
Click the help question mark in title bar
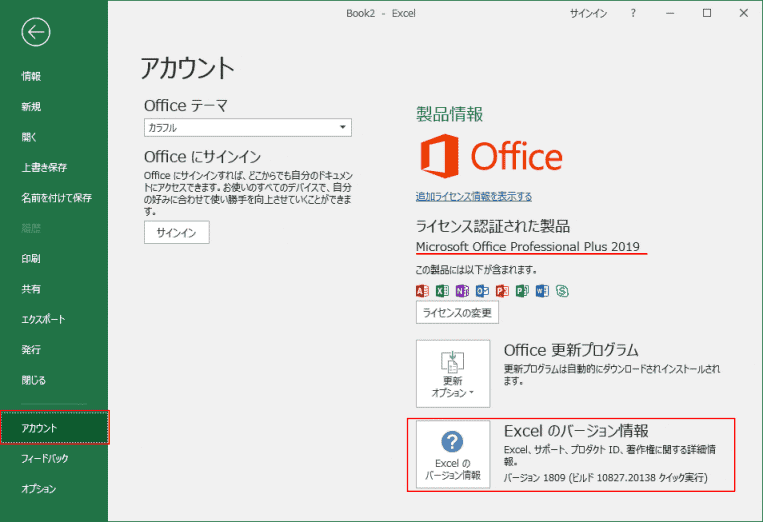click(x=633, y=13)
